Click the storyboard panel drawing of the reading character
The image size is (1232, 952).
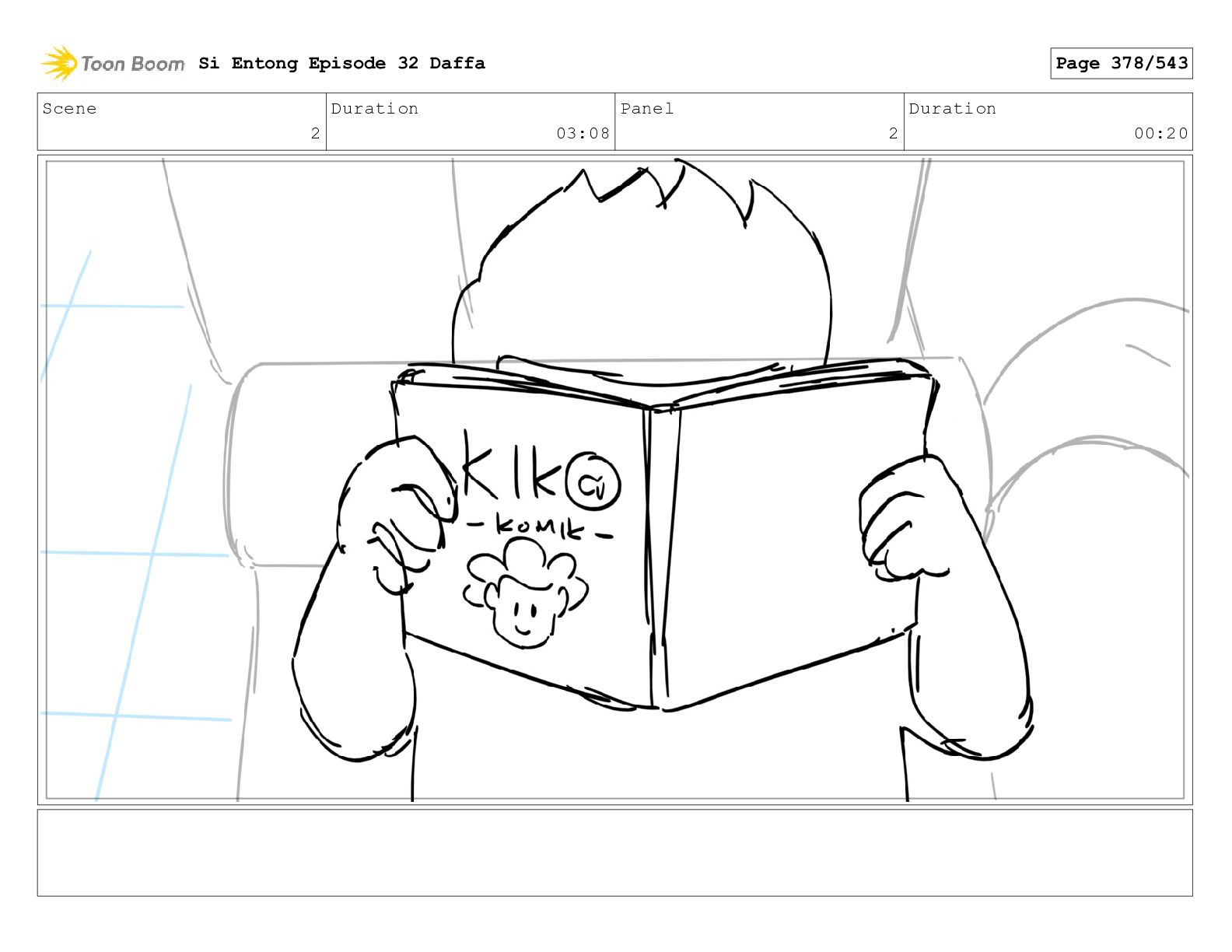point(614,479)
